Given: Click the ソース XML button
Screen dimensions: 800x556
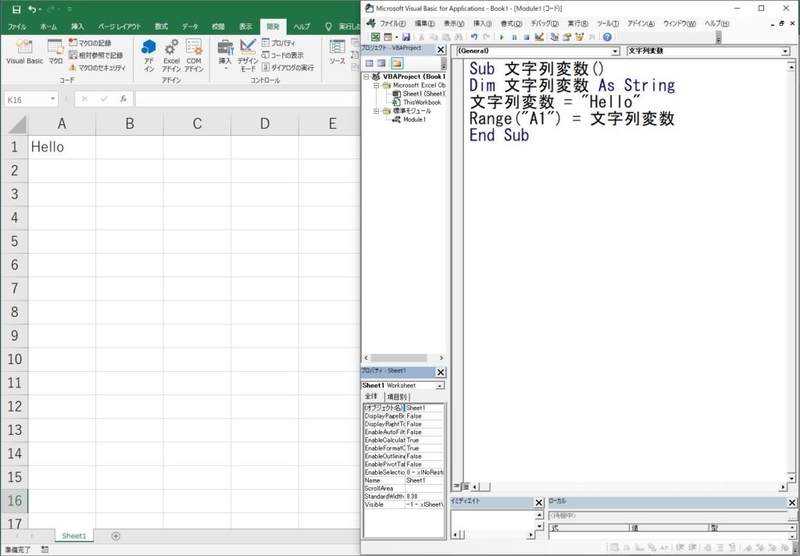Looking at the screenshot, I should pyautogui.click(x=337, y=52).
